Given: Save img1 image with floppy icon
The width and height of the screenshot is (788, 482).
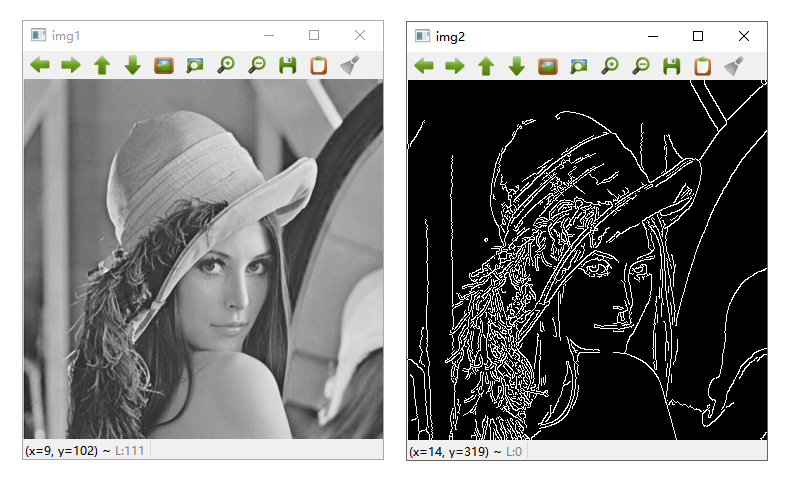Looking at the screenshot, I should 288,65.
